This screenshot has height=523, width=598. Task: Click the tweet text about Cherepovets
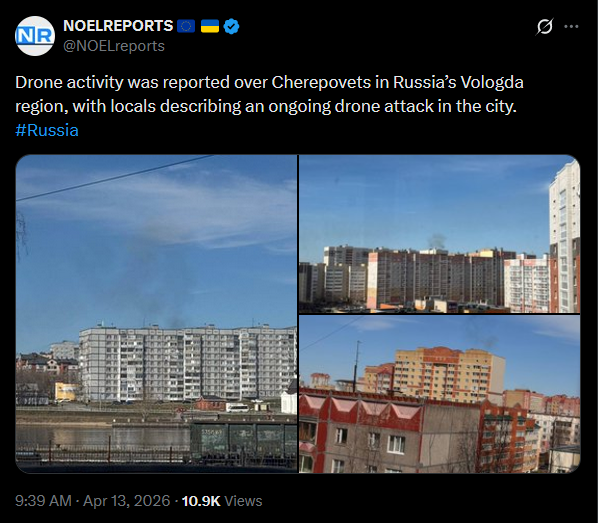click(x=269, y=94)
